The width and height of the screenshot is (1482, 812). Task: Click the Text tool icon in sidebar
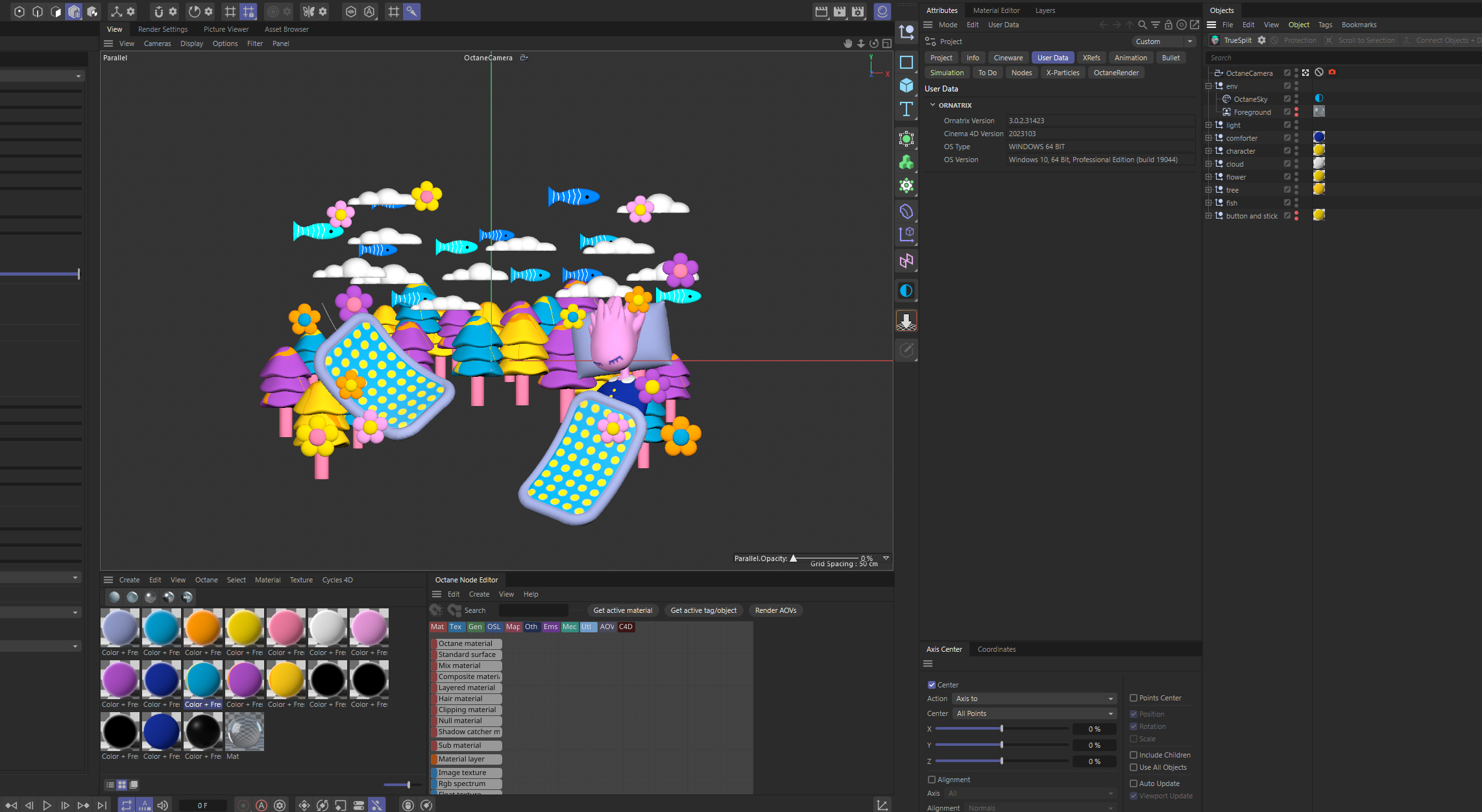click(906, 109)
